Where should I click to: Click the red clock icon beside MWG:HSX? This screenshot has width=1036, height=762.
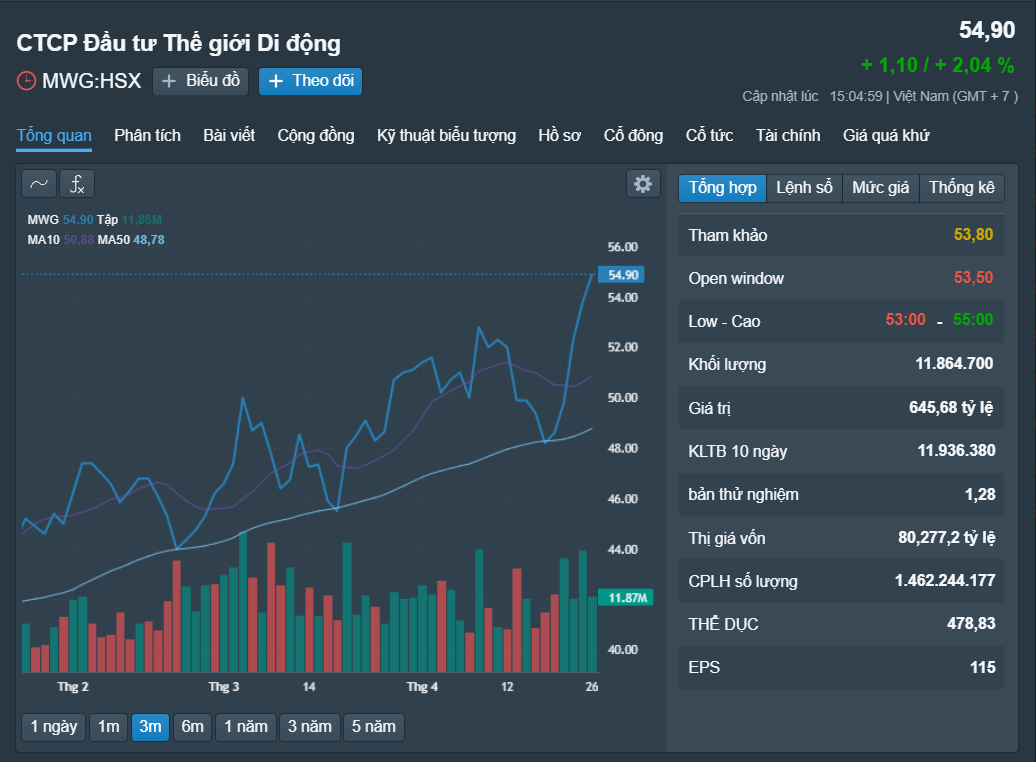pos(26,81)
